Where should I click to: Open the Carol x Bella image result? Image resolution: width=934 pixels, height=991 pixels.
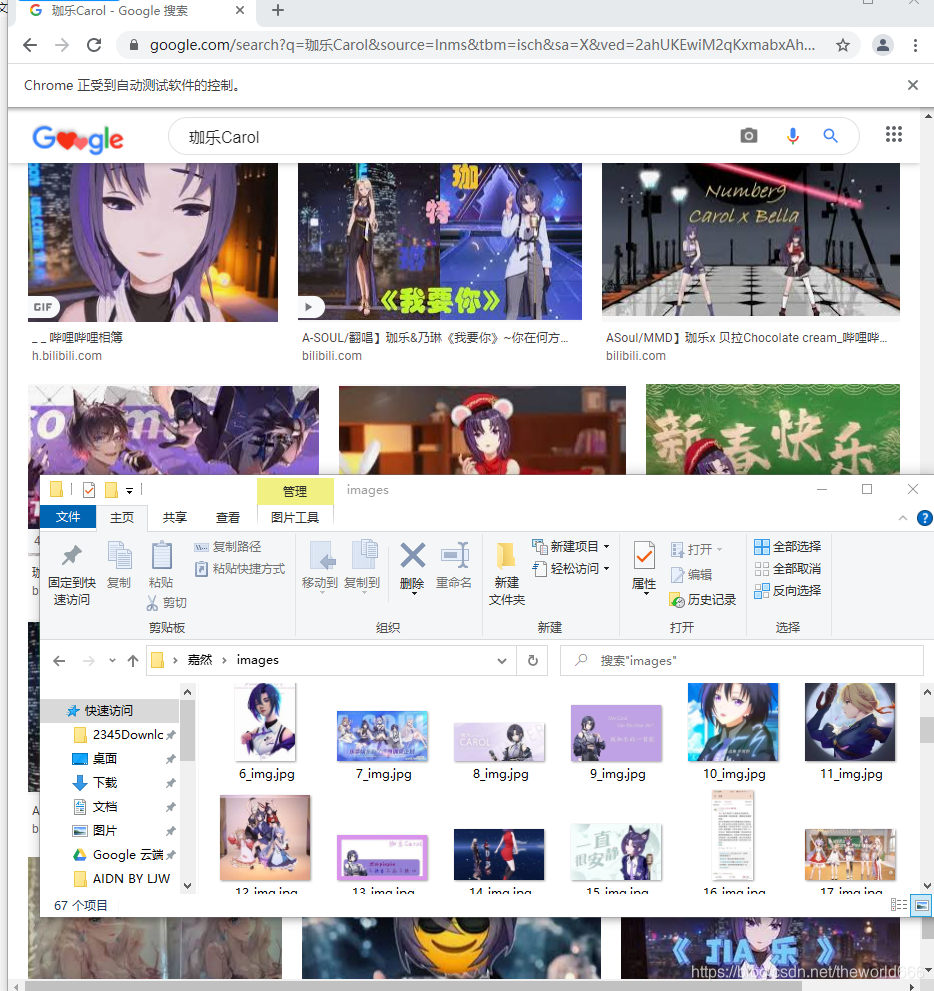[x=751, y=239]
